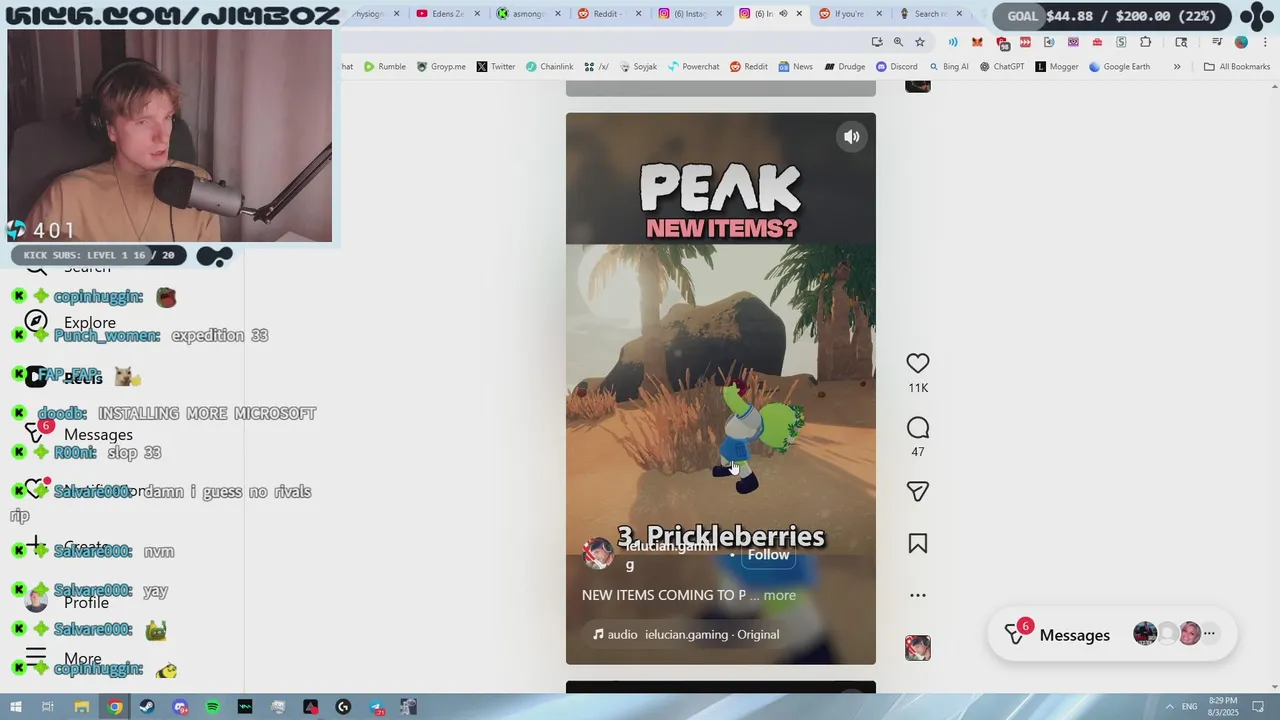
Task: Open the Chrome media control icon
Action: click(1217, 42)
